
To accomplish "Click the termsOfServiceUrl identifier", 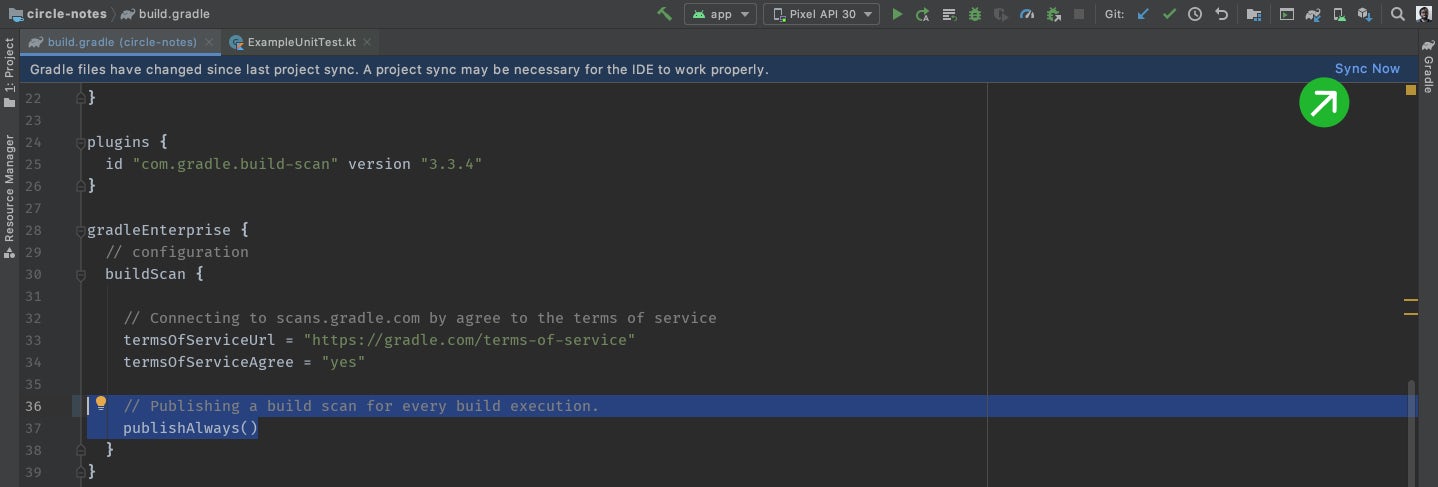I will (x=199, y=340).
